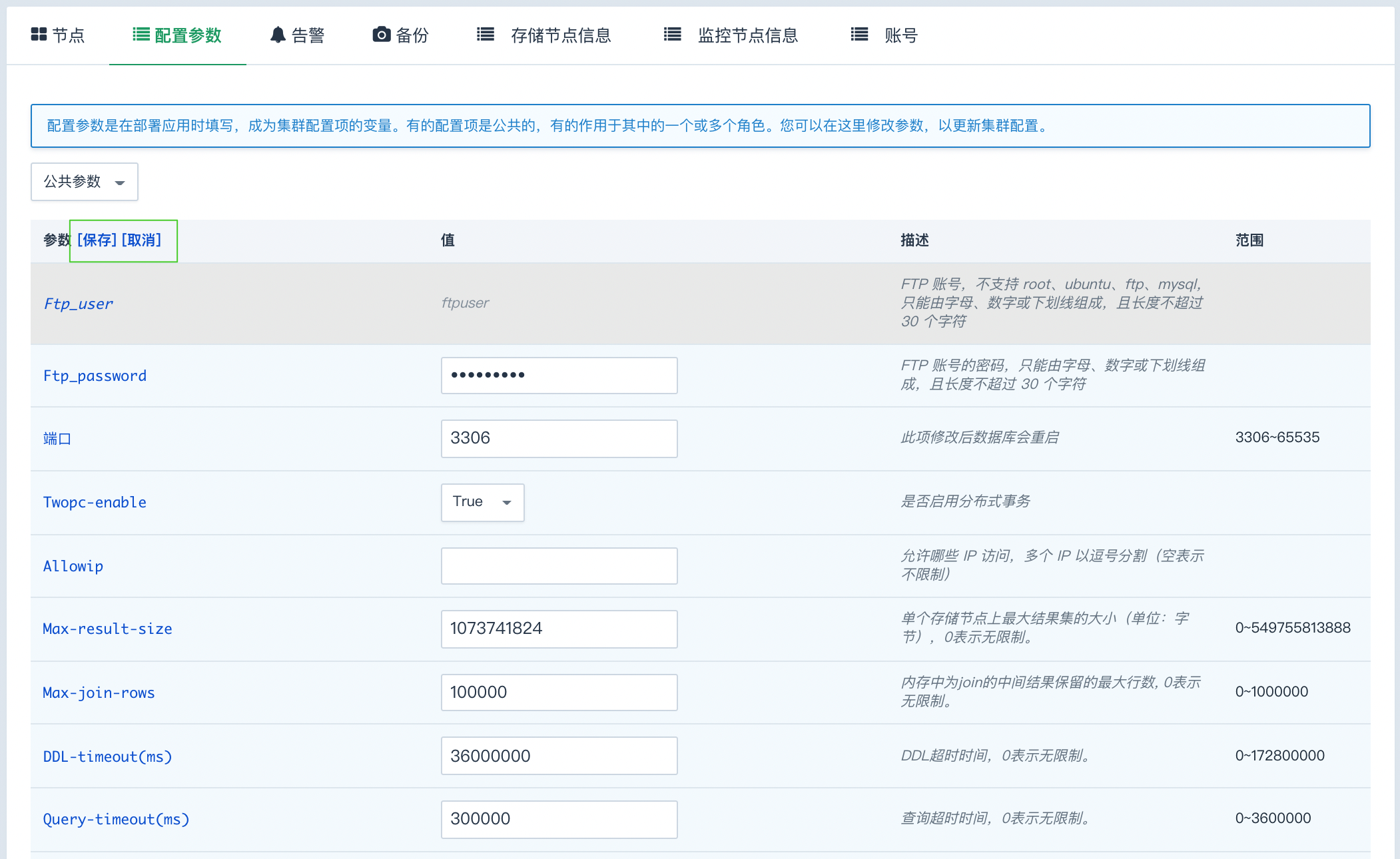Expand the 公共参数 dropdown
1400x859 pixels.
[x=85, y=182]
